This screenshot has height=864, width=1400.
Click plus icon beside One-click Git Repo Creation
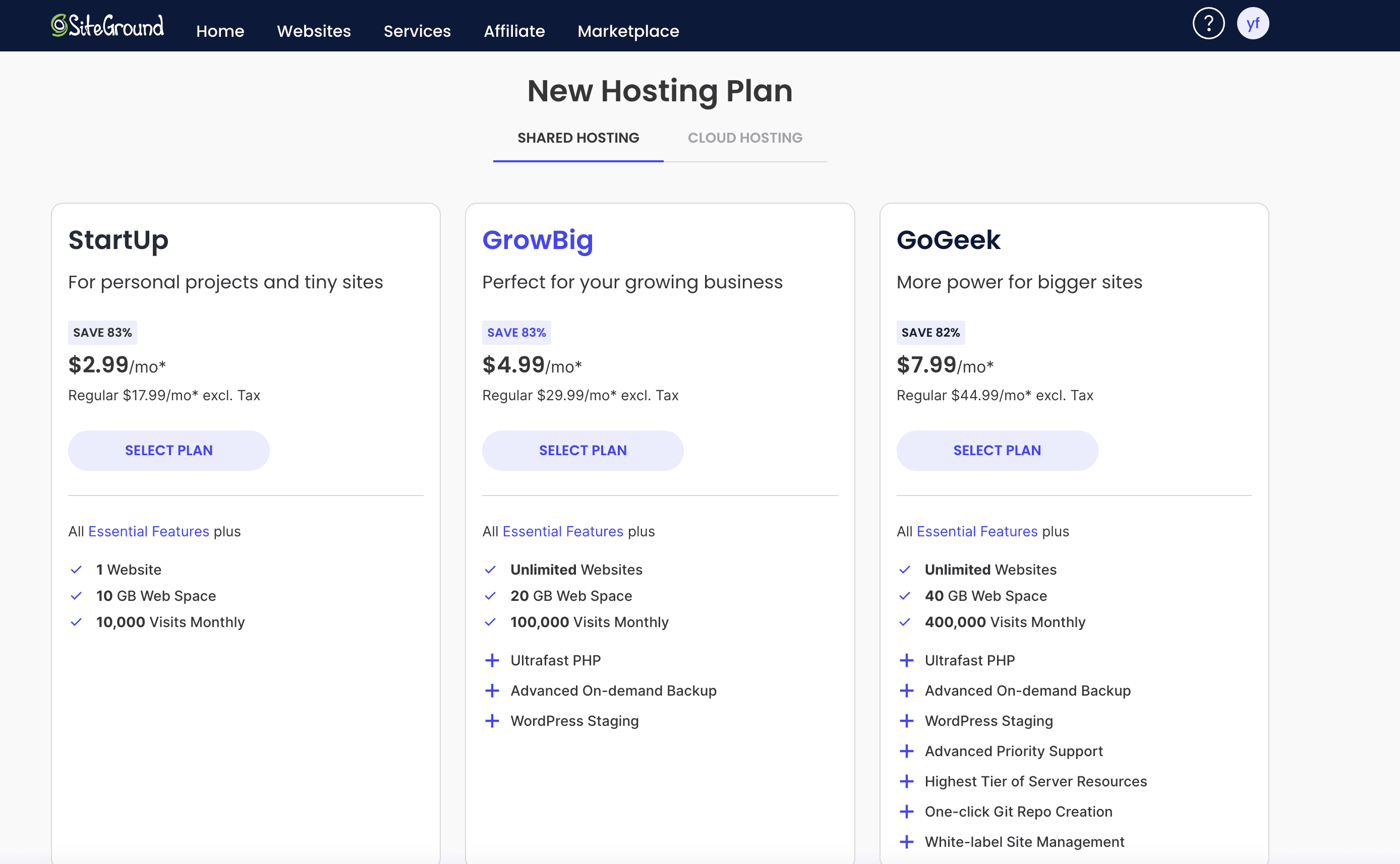pyautogui.click(x=906, y=812)
